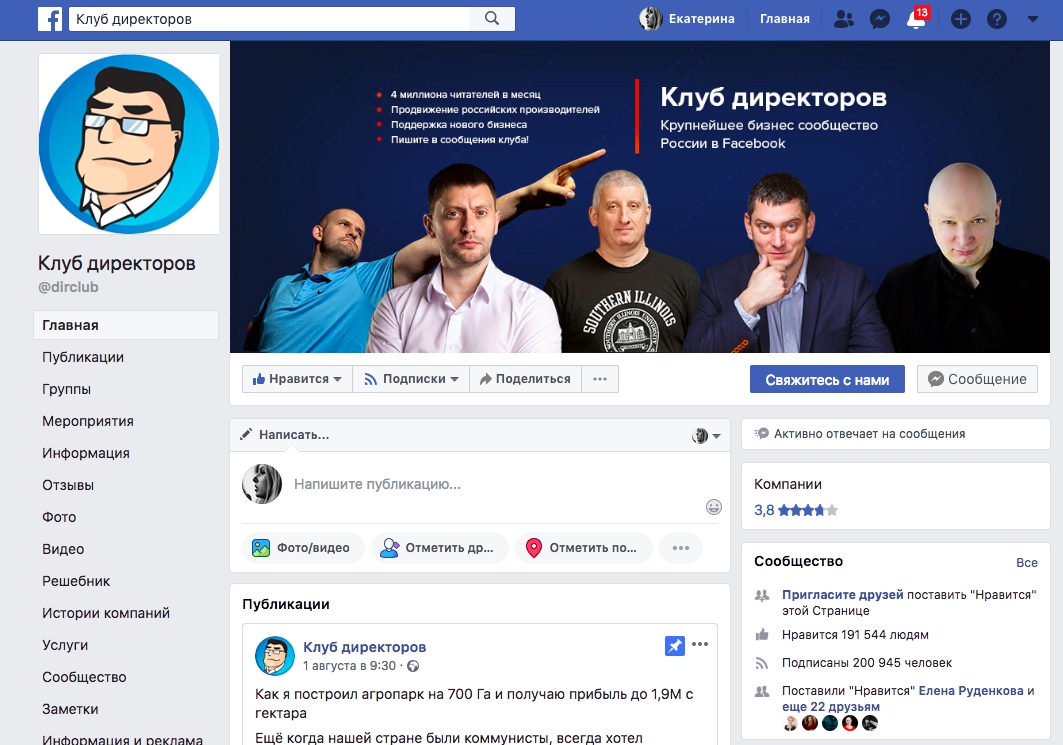
Task: Click the globe public audience icon on post
Action: tap(413, 666)
